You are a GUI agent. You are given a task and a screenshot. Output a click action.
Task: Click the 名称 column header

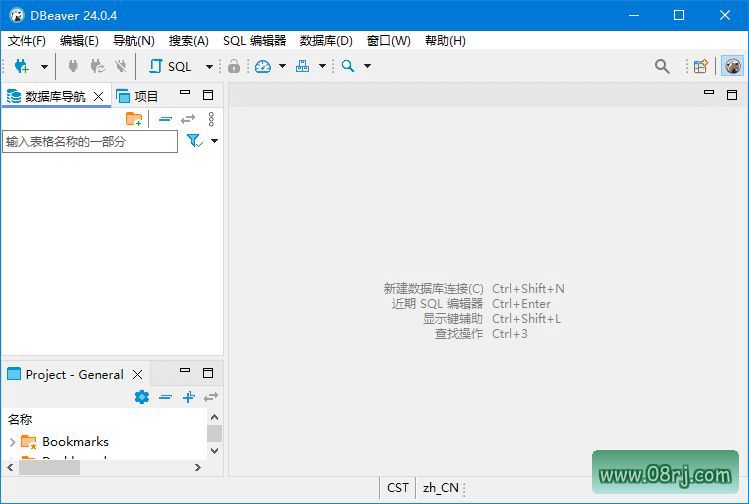[x=20, y=419]
